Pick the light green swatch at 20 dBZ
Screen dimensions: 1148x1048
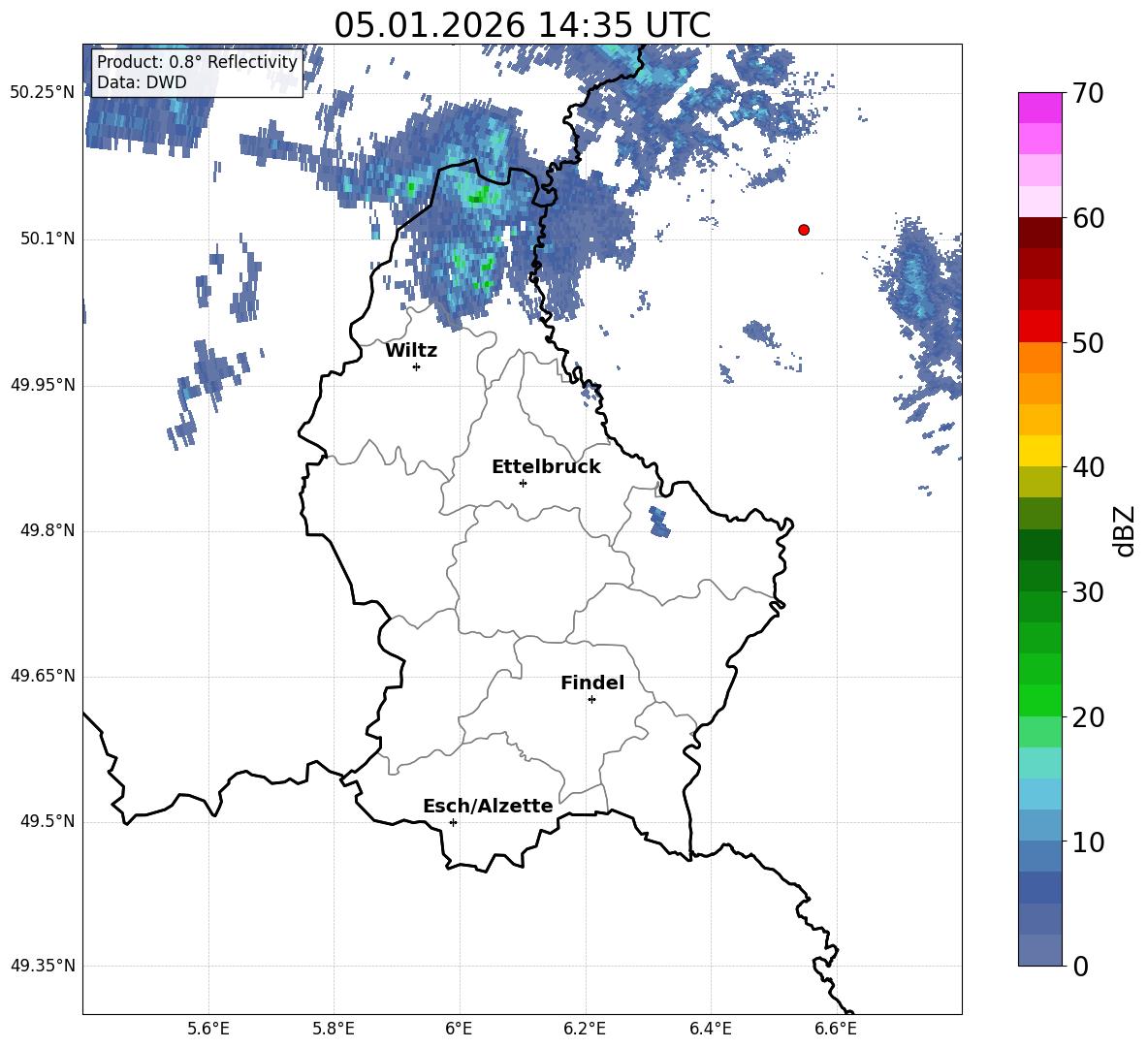pos(1040,732)
